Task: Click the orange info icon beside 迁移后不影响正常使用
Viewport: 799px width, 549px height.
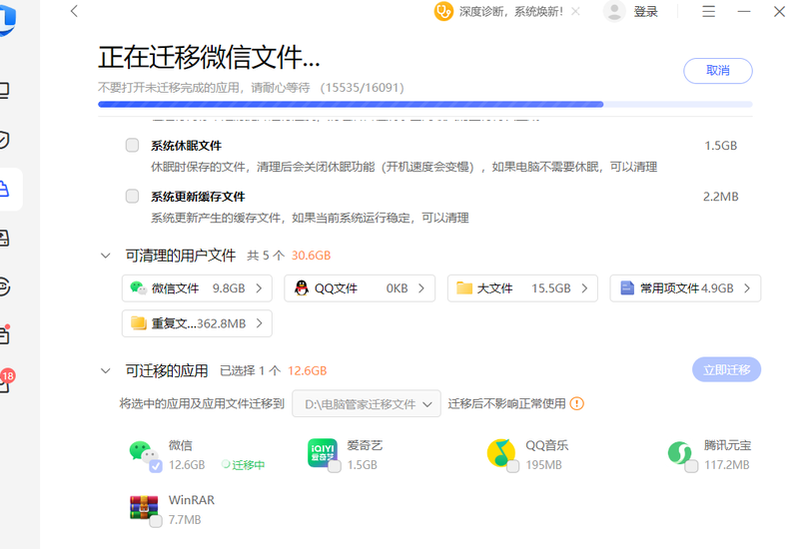Action: pyautogui.click(x=577, y=404)
